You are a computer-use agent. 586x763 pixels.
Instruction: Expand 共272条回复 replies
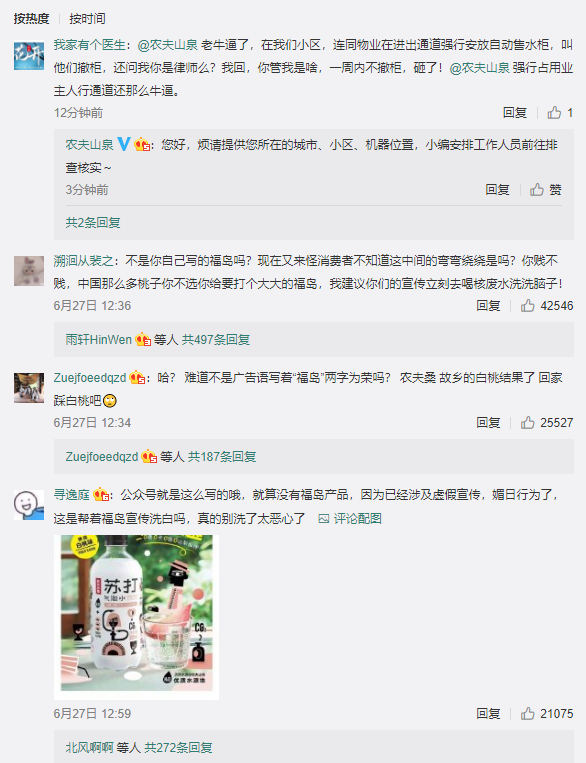[x=178, y=747]
